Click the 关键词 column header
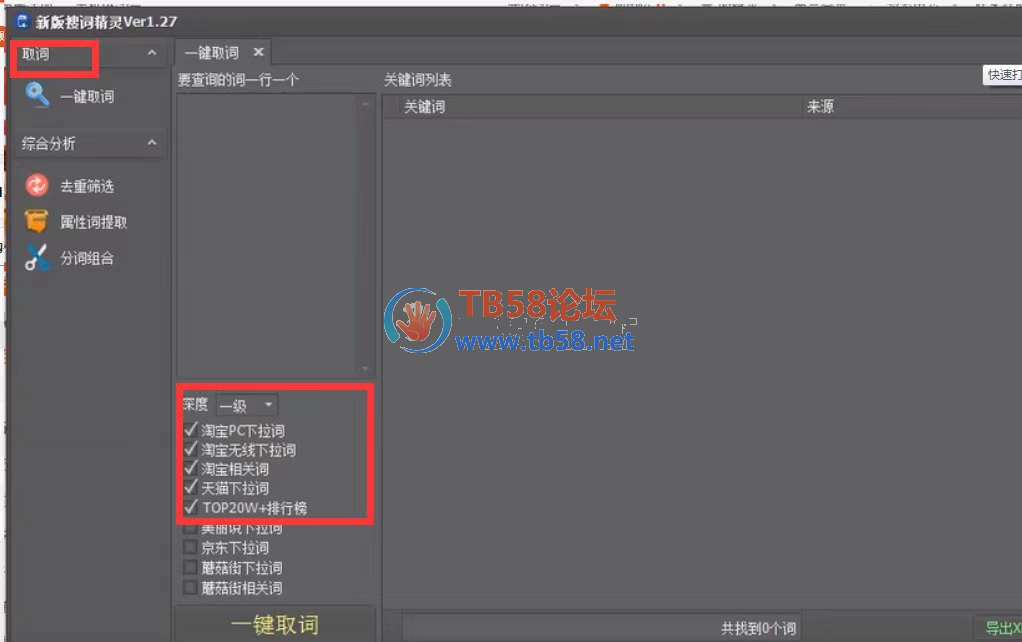The width and height of the screenshot is (1022, 642). click(x=424, y=107)
